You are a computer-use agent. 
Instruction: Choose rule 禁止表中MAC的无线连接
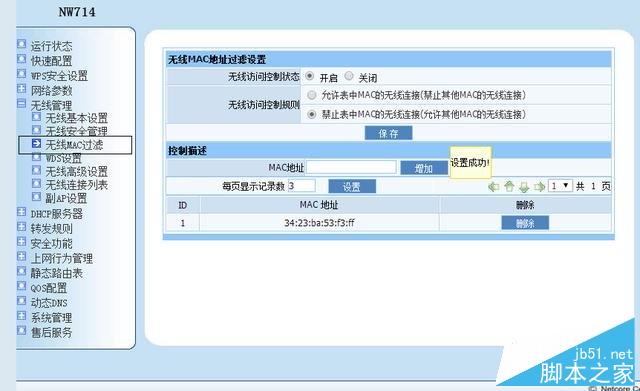point(312,114)
